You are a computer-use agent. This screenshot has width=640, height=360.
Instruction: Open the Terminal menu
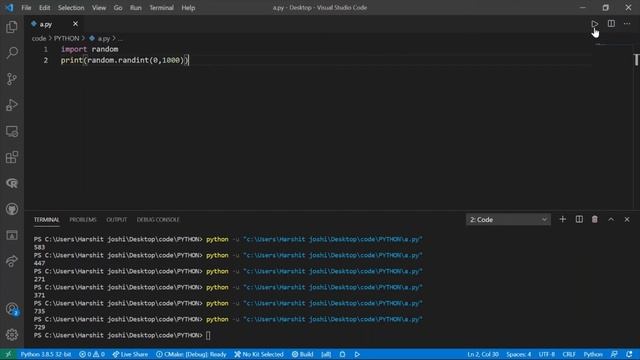click(162, 8)
